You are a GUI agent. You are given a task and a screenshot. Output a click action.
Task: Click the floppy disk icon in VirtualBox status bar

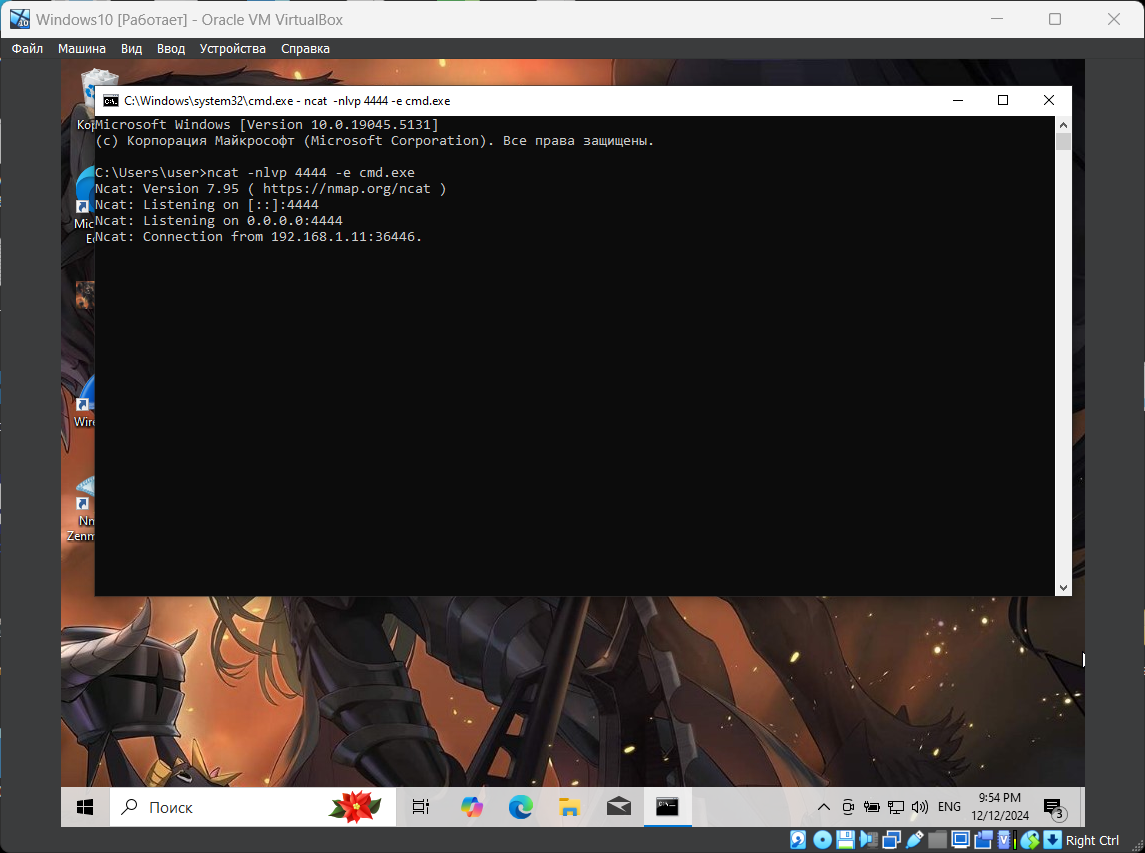[x=846, y=840]
